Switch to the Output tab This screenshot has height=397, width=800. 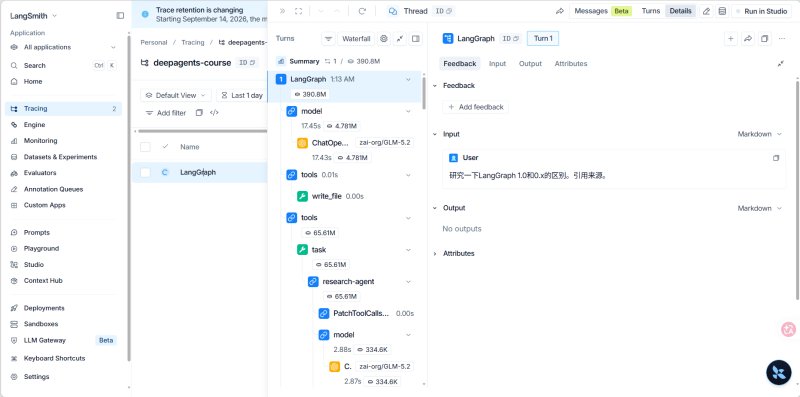pos(530,64)
